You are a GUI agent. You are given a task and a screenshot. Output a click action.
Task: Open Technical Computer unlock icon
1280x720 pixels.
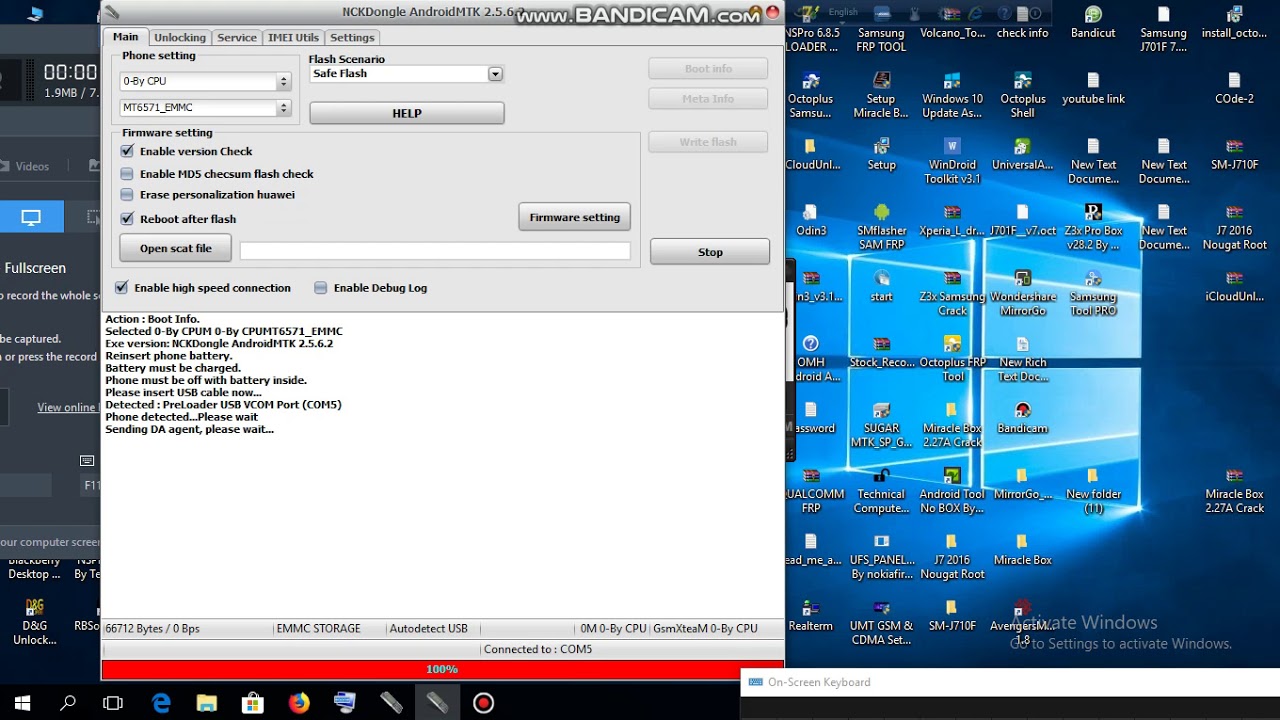tap(881, 491)
